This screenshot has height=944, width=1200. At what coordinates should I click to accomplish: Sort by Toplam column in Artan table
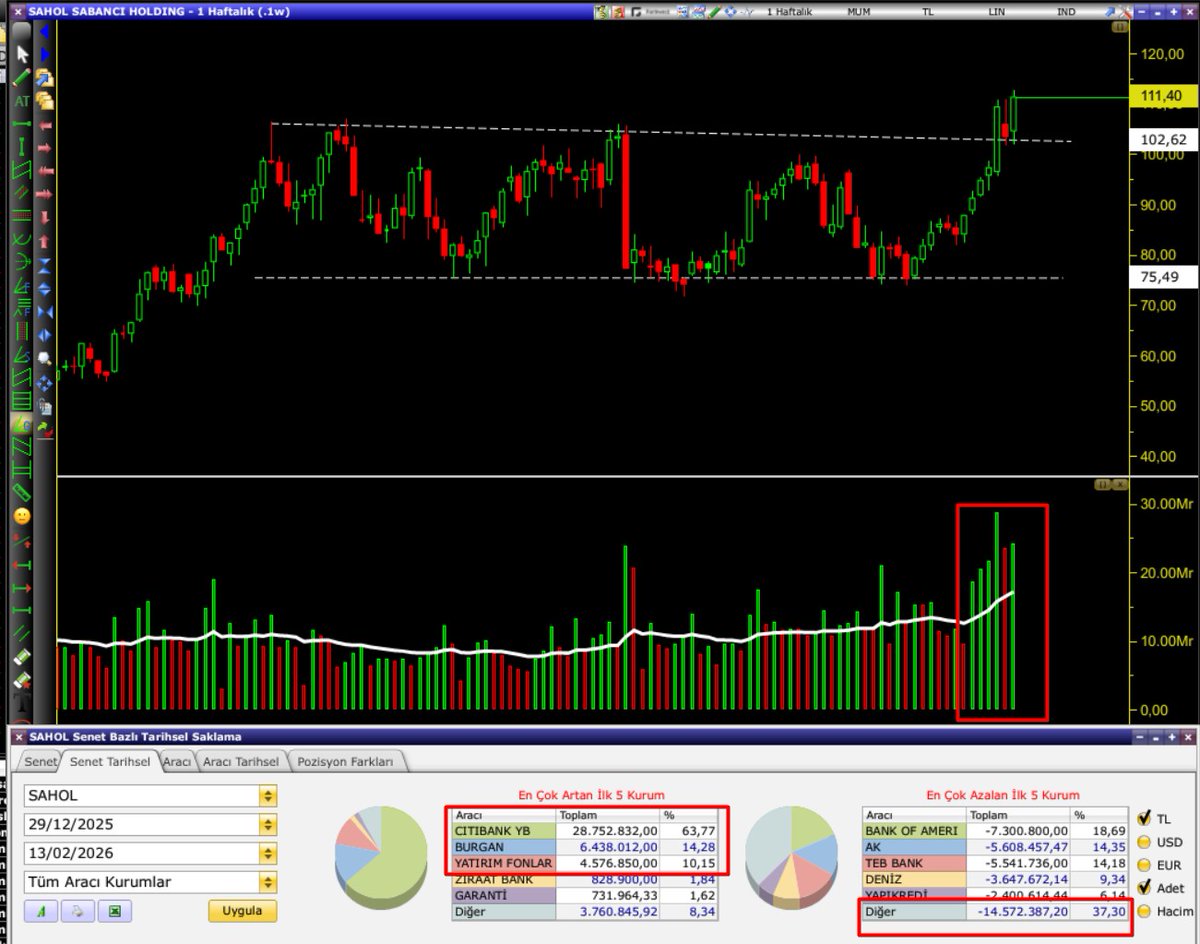tap(607, 816)
